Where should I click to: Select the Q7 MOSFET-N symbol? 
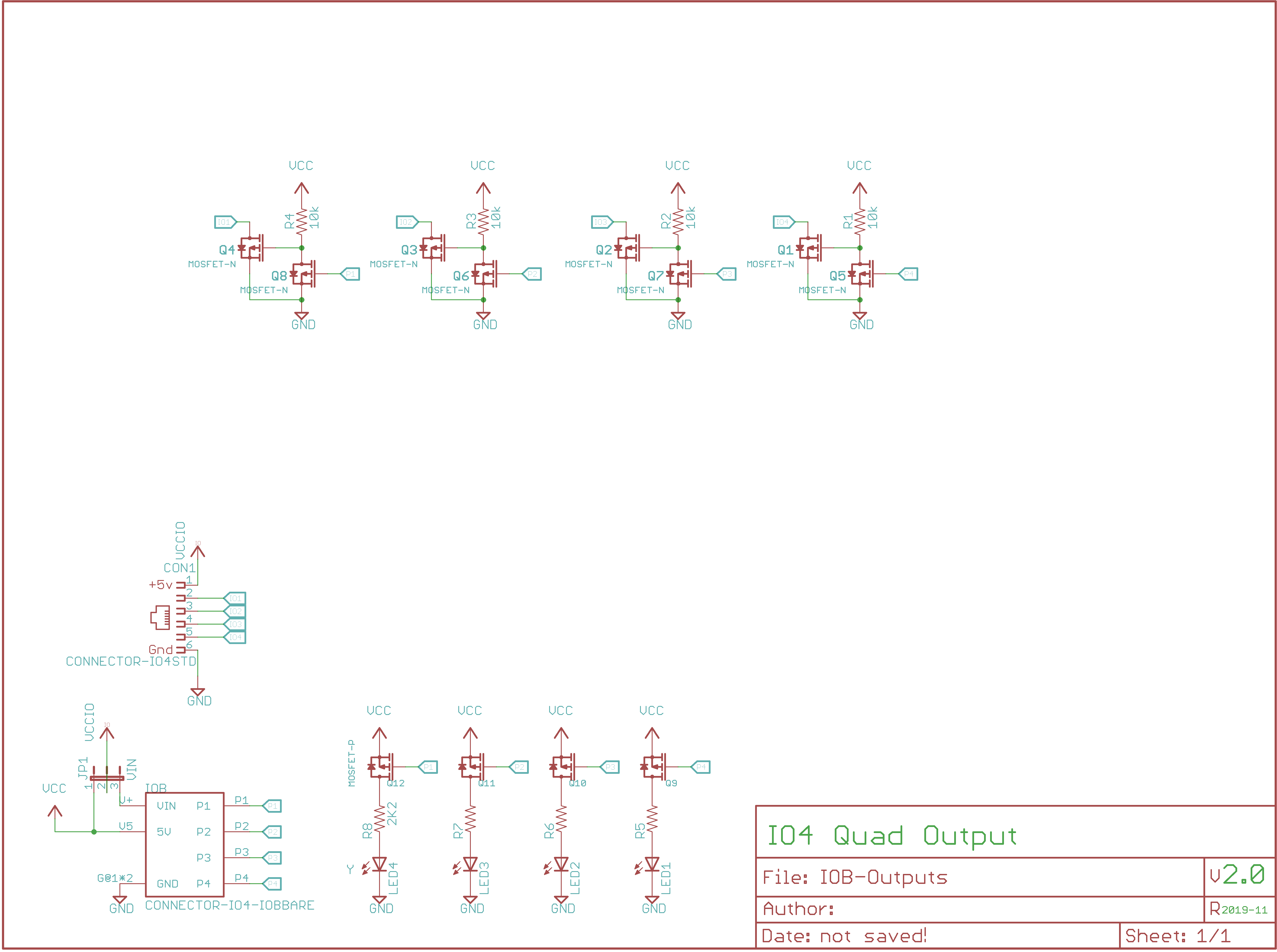(679, 274)
